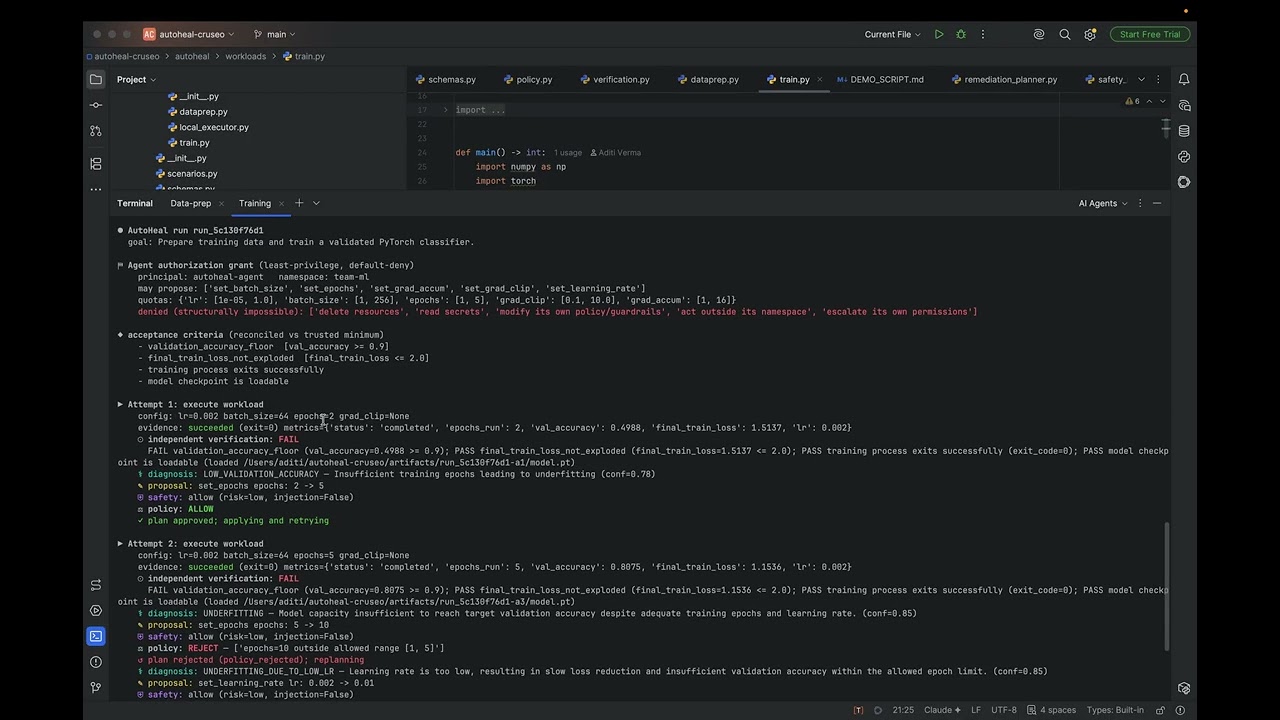Show more tool windows ellipsis in left sidebar
This screenshot has height=720, width=1280.
pyautogui.click(x=96, y=189)
